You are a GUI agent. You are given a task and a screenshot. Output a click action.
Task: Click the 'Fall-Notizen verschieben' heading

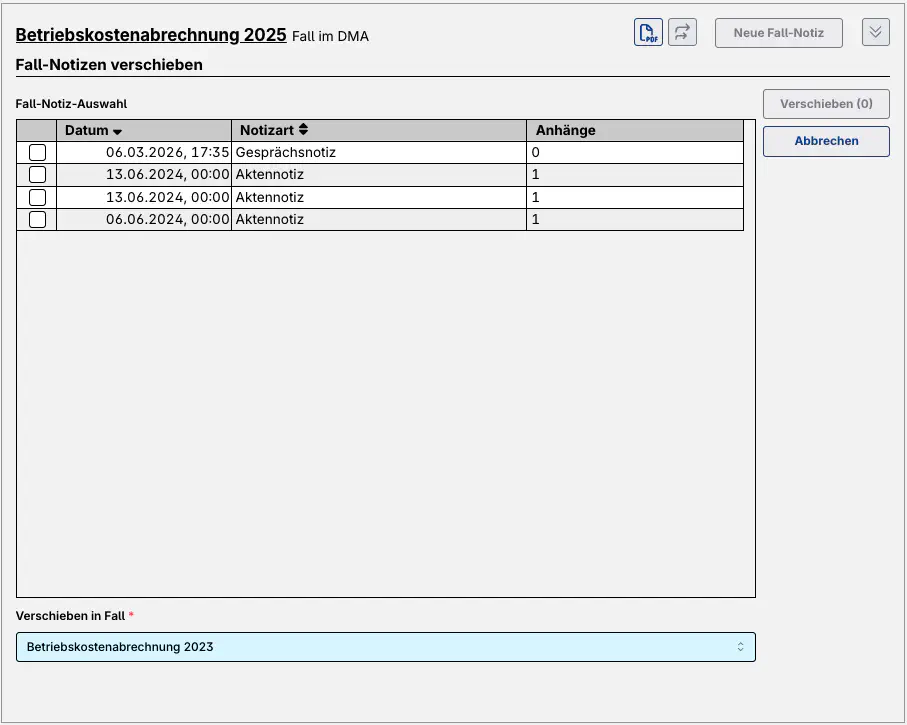(109, 65)
